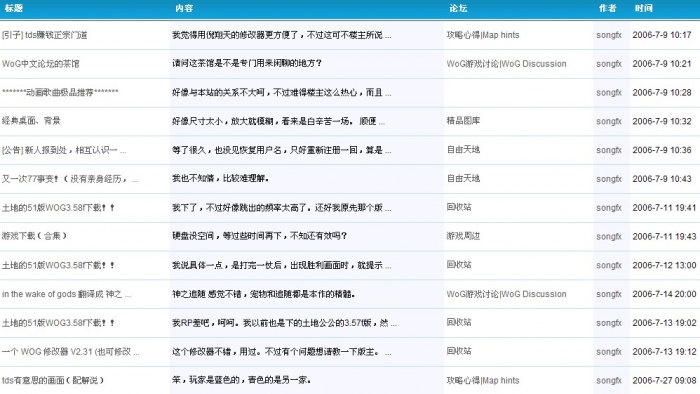
Task: Go to the 精品图库 forum
Action: [463, 120]
